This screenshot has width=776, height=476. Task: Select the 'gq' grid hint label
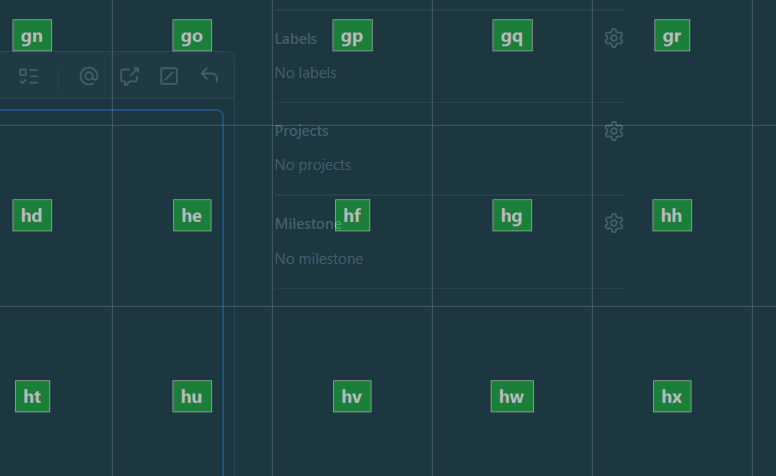[513, 36]
